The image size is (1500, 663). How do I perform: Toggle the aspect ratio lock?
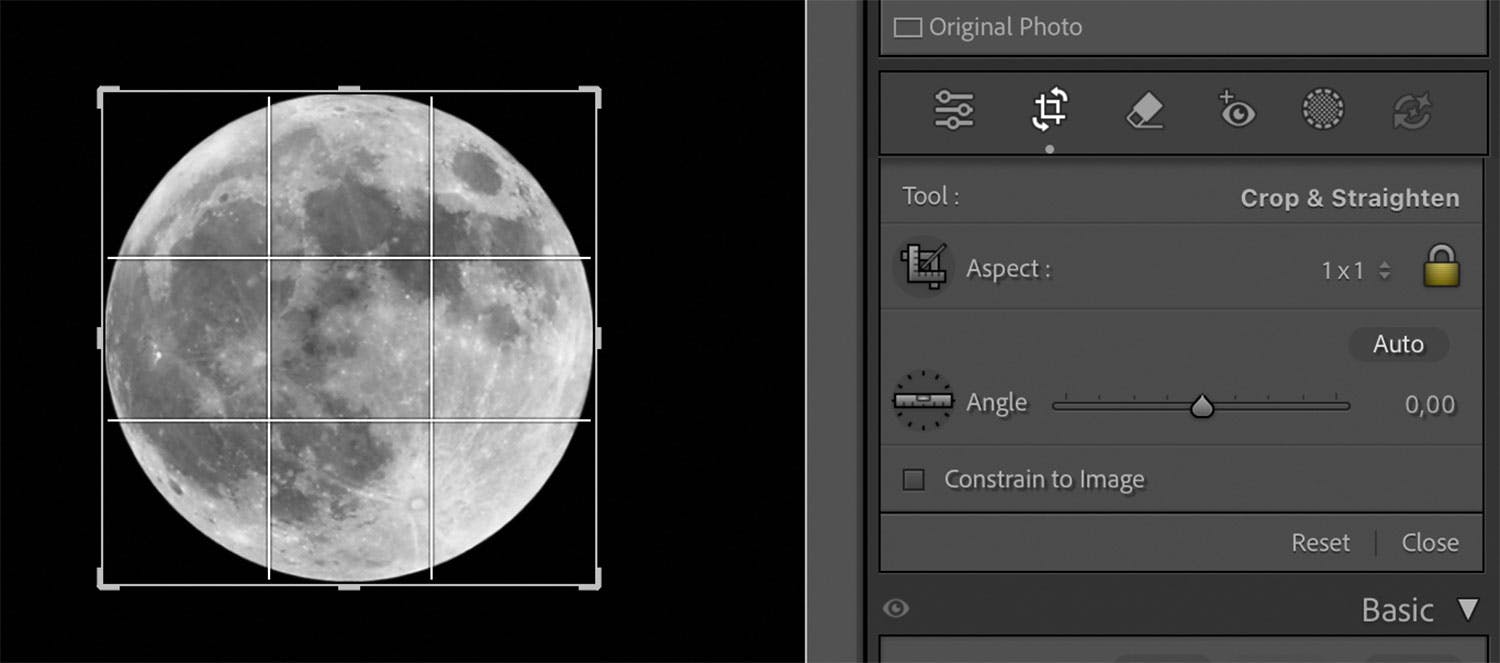(1441, 268)
